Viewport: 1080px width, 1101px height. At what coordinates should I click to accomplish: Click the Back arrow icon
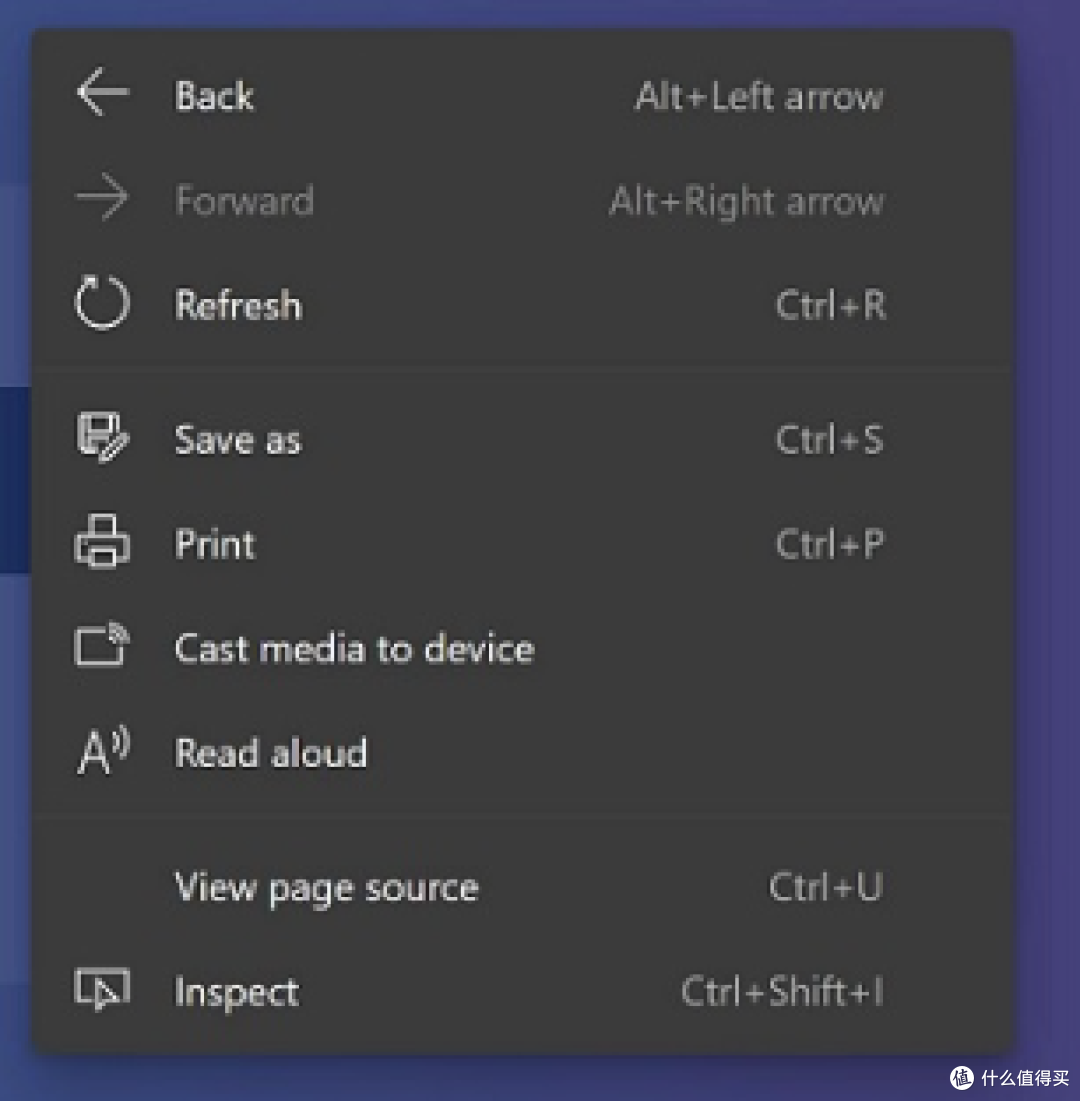(x=103, y=91)
